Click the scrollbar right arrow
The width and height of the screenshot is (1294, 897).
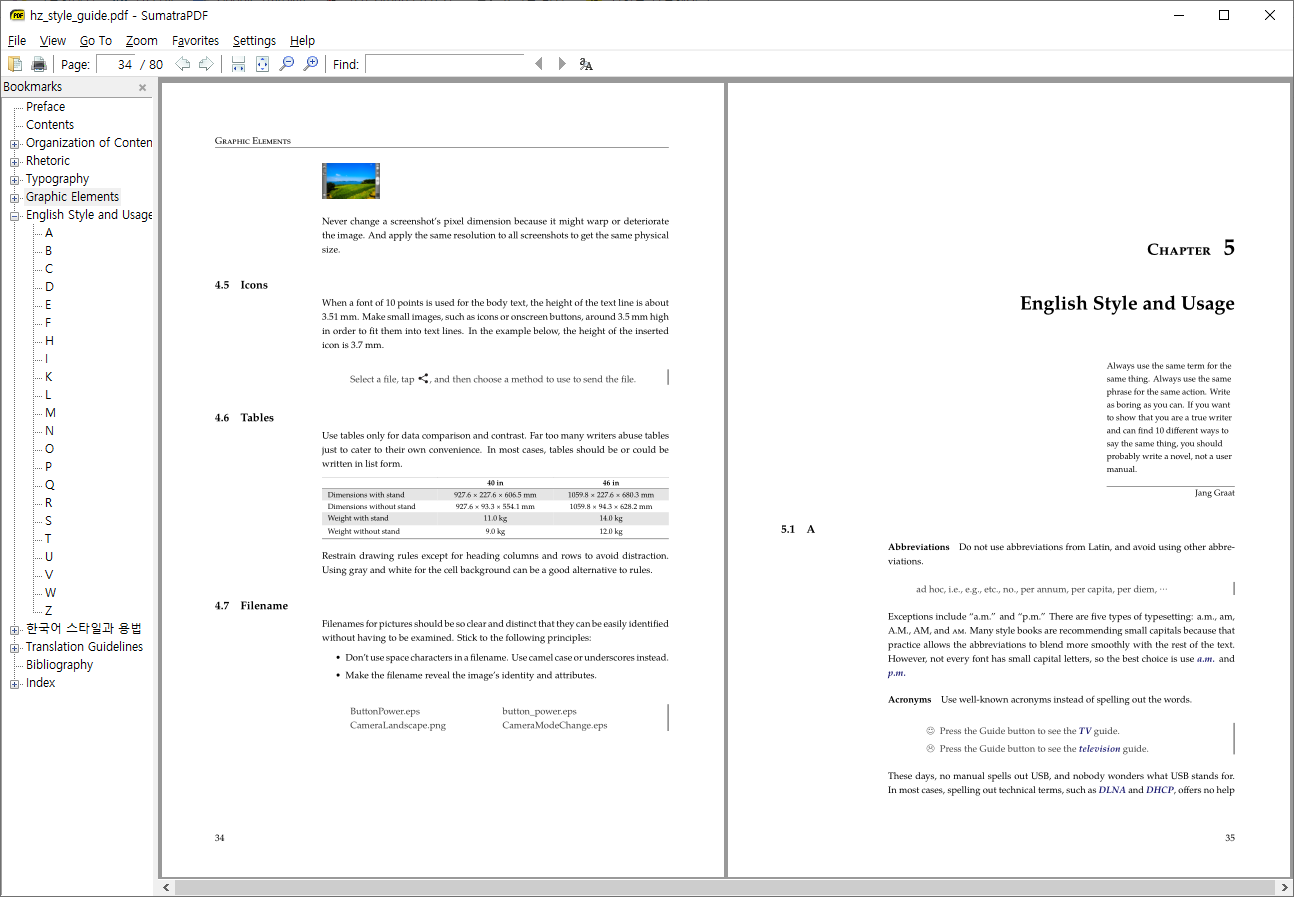pos(1284,887)
